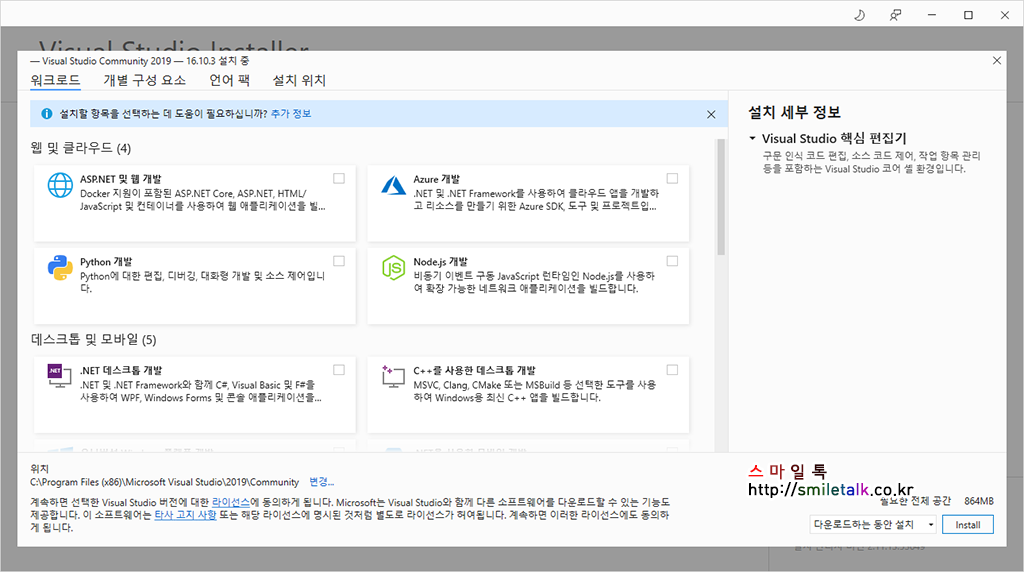Image resolution: width=1024 pixels, height=572 pixels.
Task: Select the 설치 위치 tab
Action: pyautogui.click(x=298, y=80)
